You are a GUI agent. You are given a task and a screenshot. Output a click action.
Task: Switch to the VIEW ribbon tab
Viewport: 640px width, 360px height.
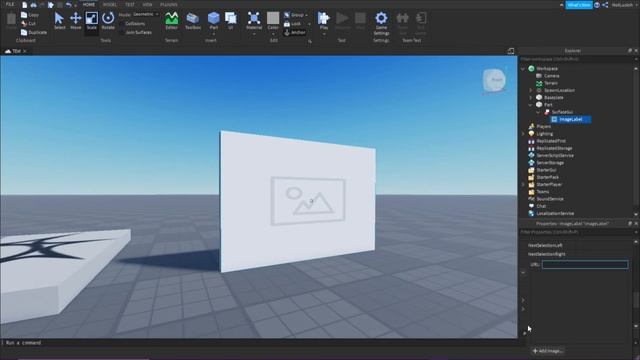[147, 4]
